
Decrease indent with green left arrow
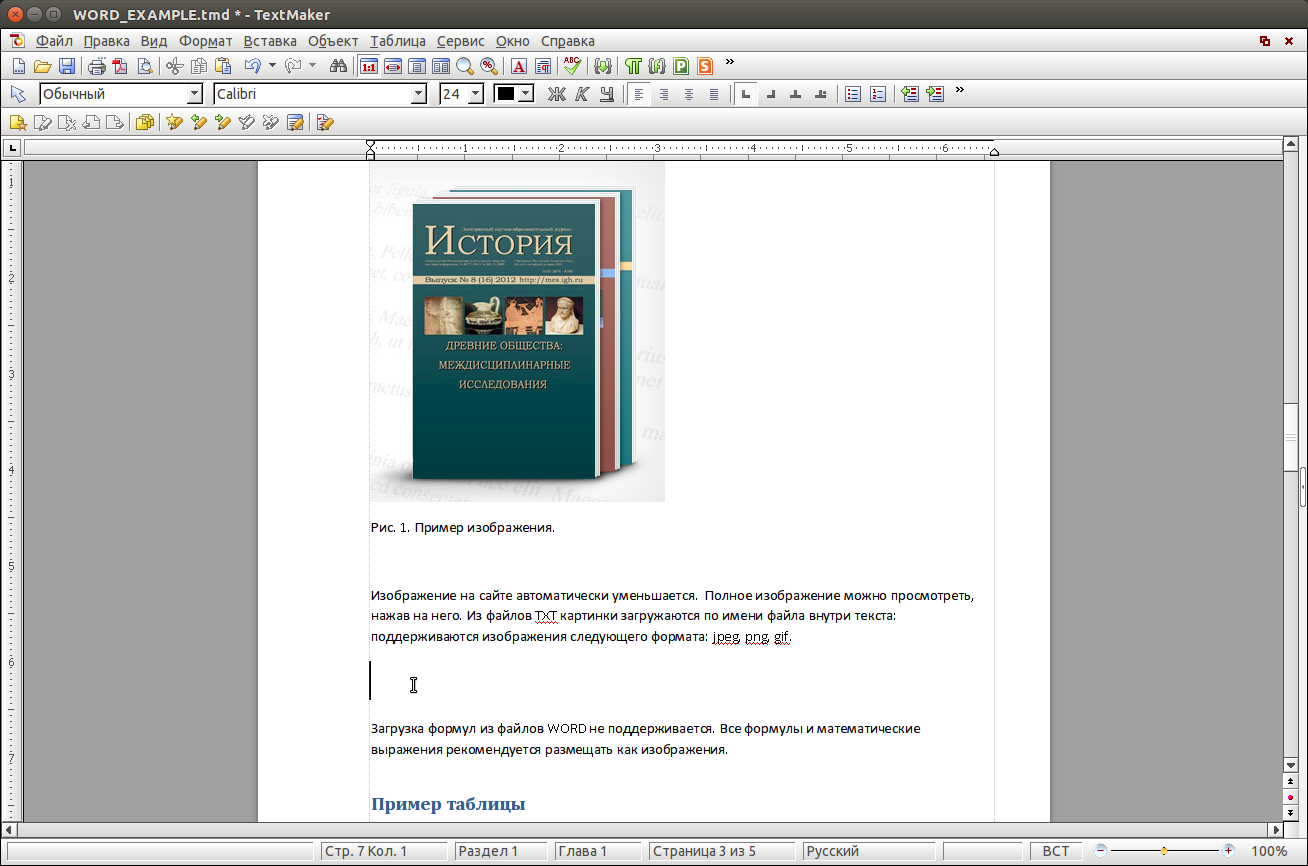(910, 94)
